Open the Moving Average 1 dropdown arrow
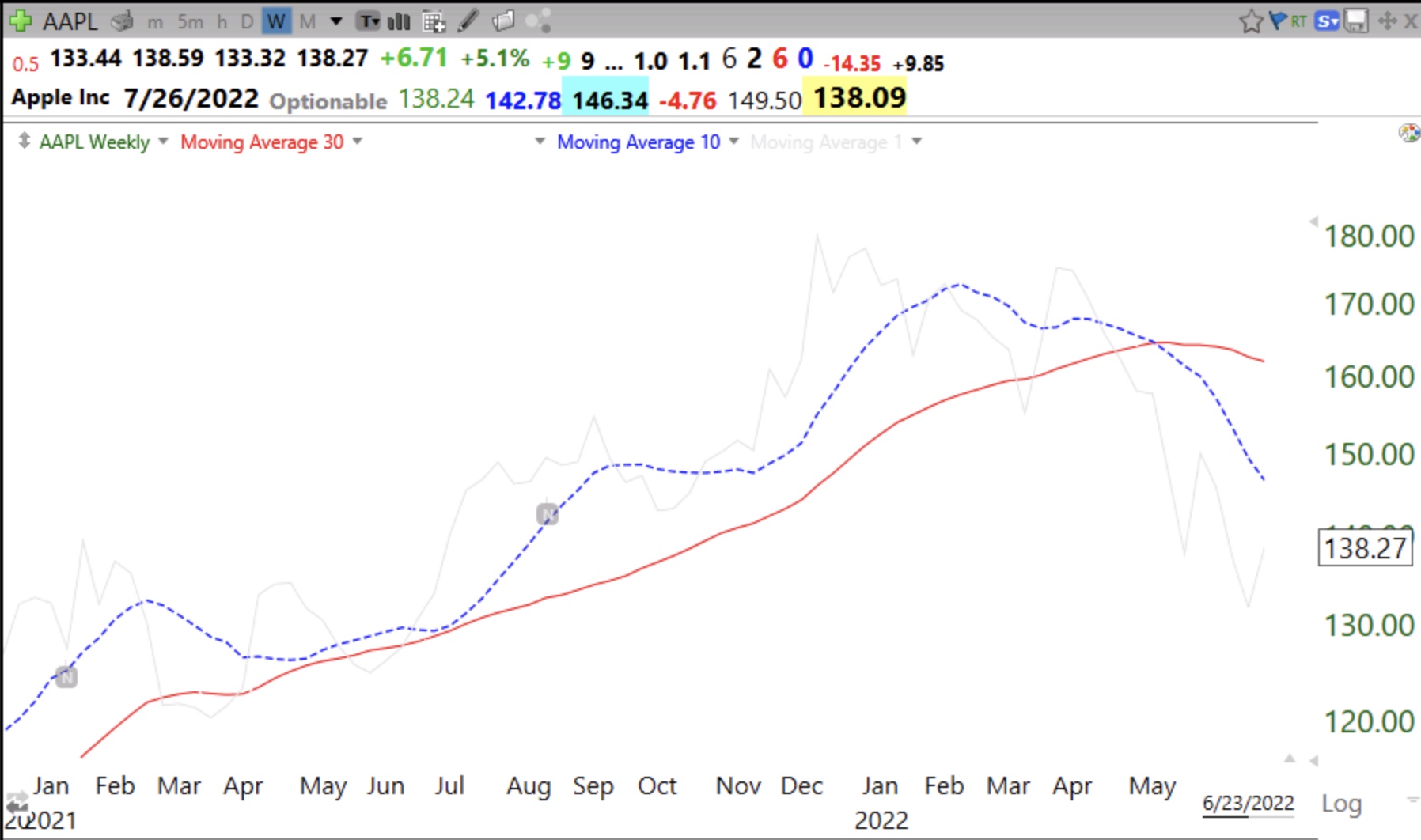 pyautogui.click(x=917, y=142)
